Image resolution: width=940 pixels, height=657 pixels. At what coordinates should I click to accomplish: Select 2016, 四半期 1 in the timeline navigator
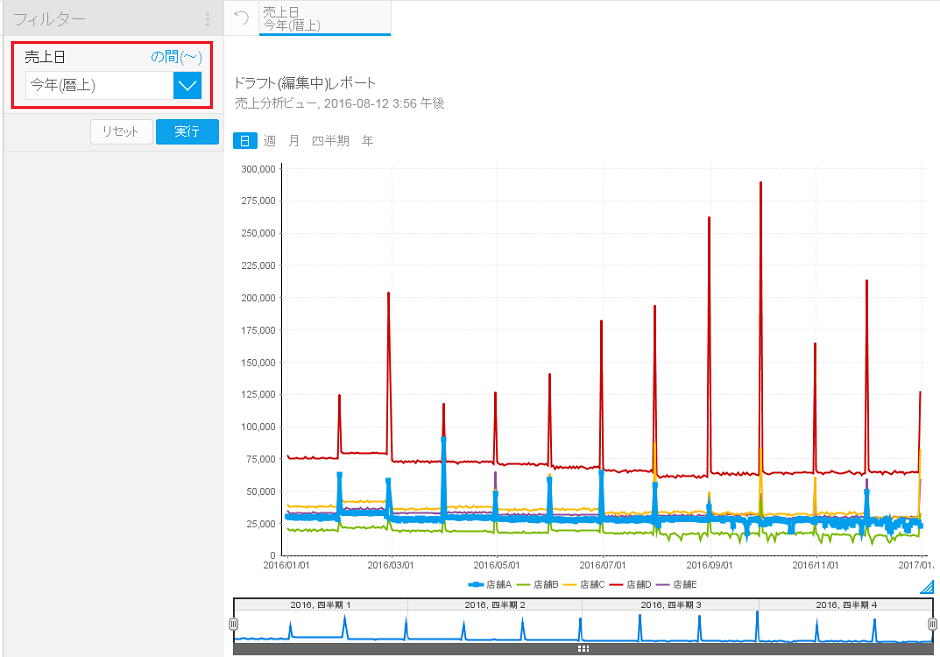(x=321, y=605)
